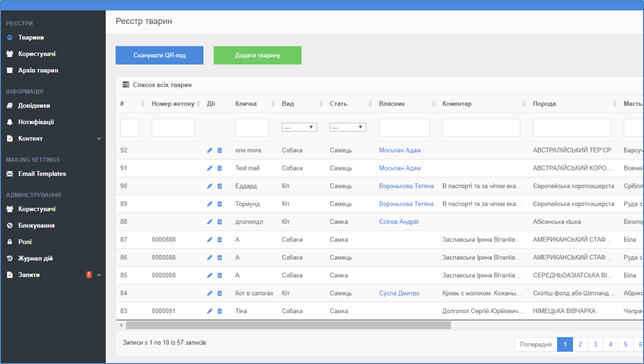Edit the Тормунд row
The image size is (644, 364).
[x=209, y=204]
